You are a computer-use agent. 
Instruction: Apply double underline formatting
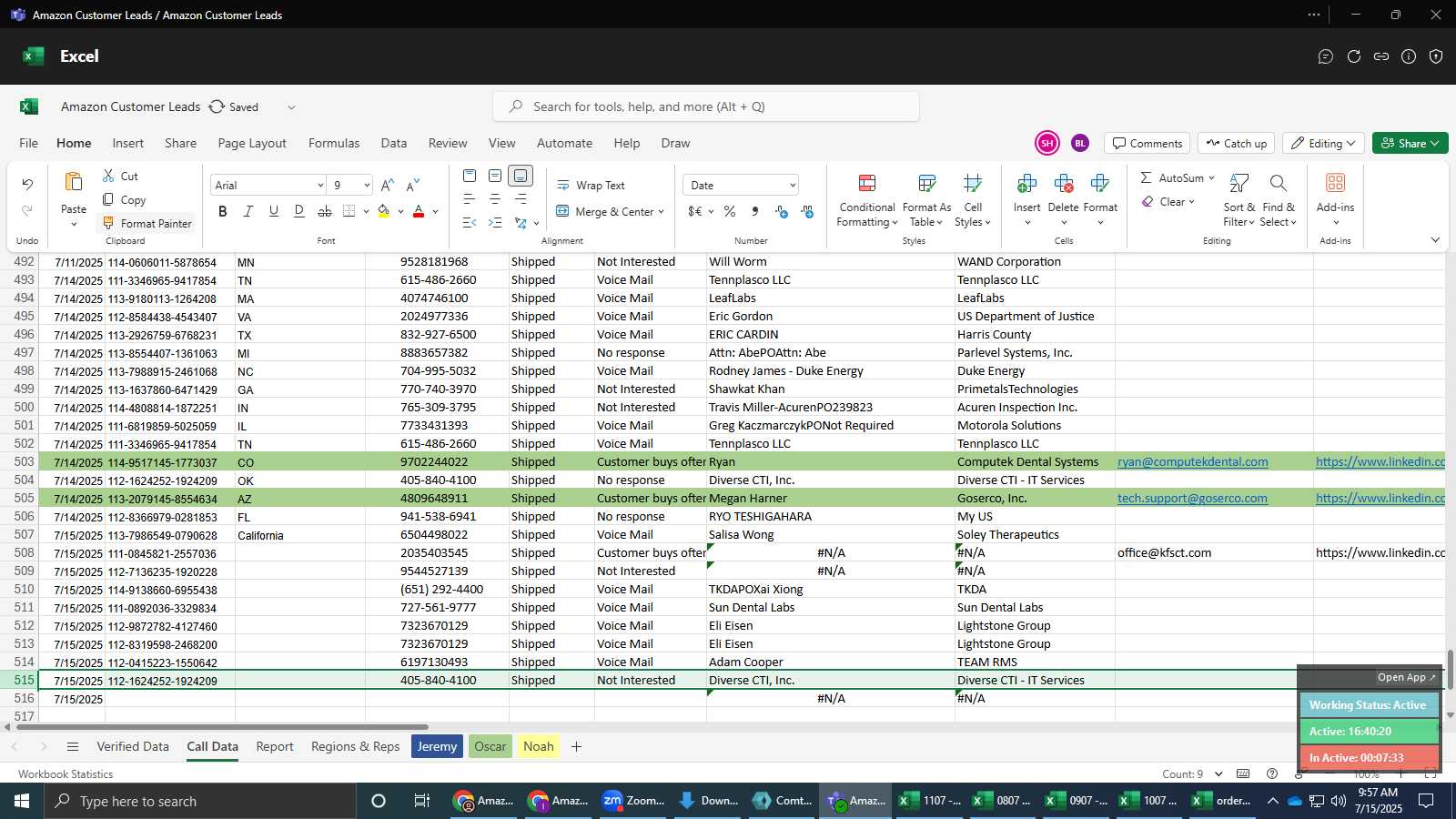[299, 211]
